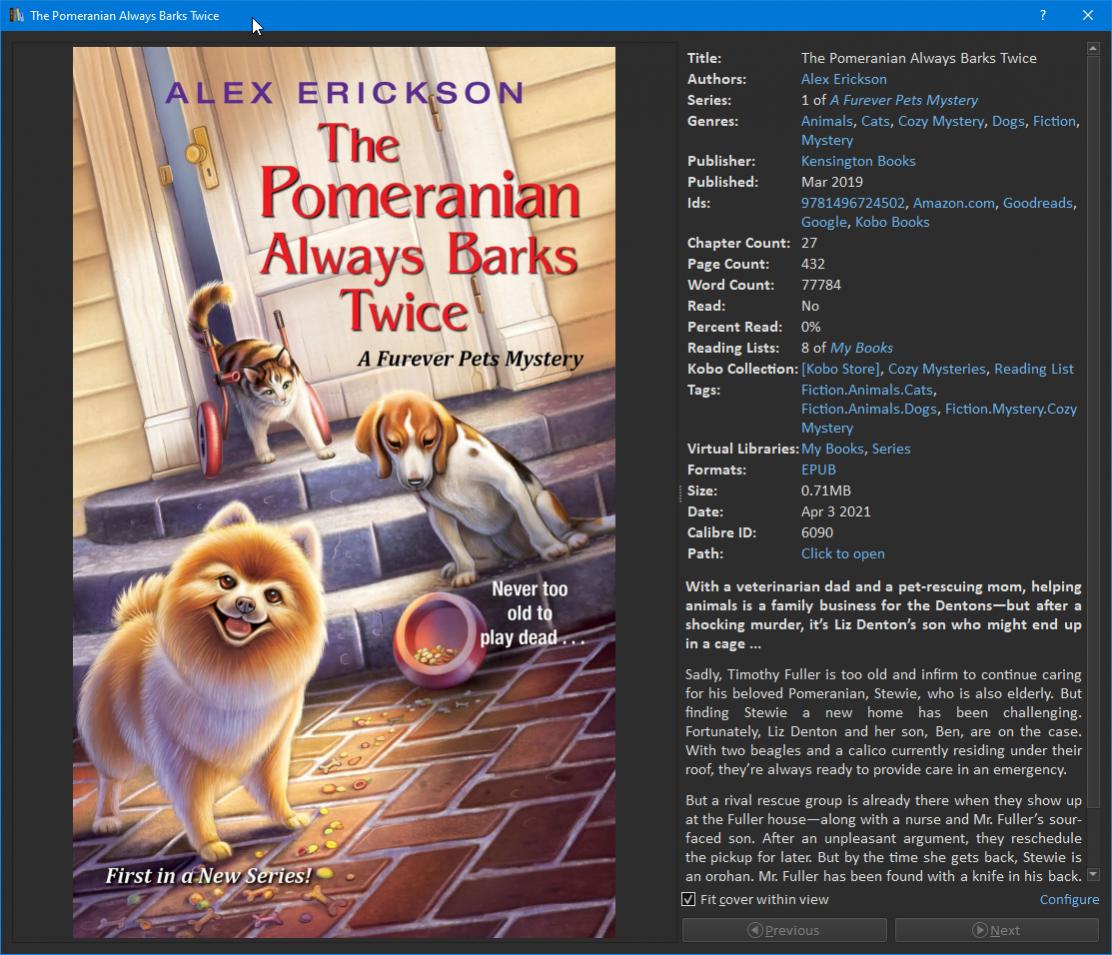Click the chapter count value 27

point(809,243)
